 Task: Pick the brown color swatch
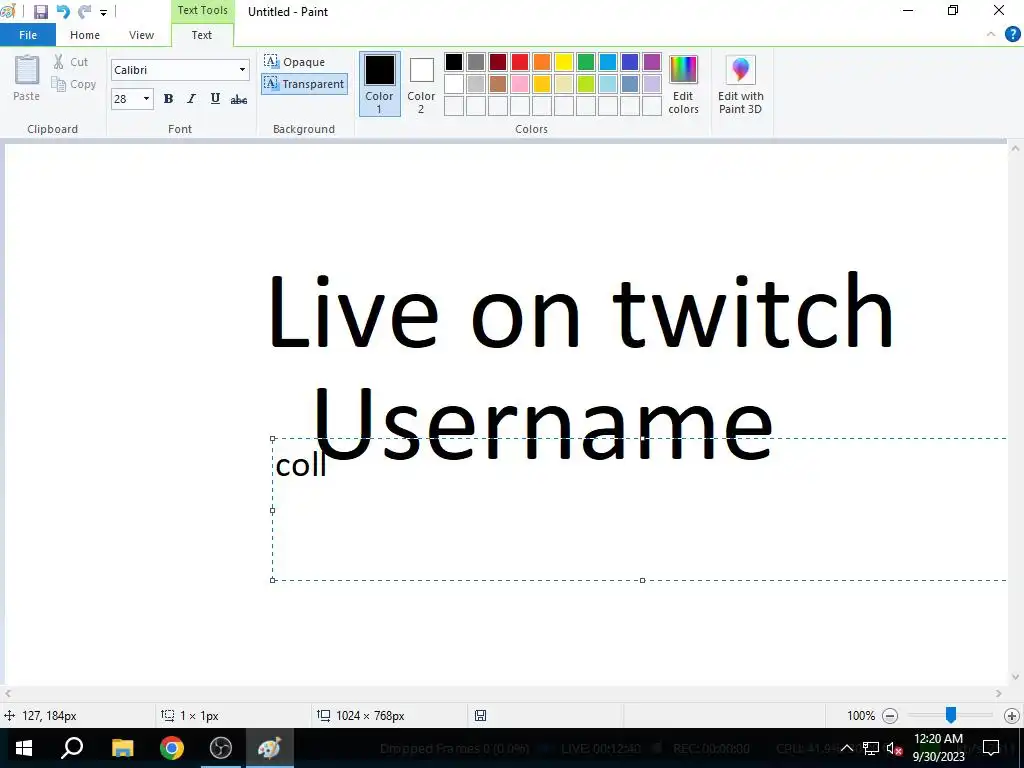tap(498, 84)
